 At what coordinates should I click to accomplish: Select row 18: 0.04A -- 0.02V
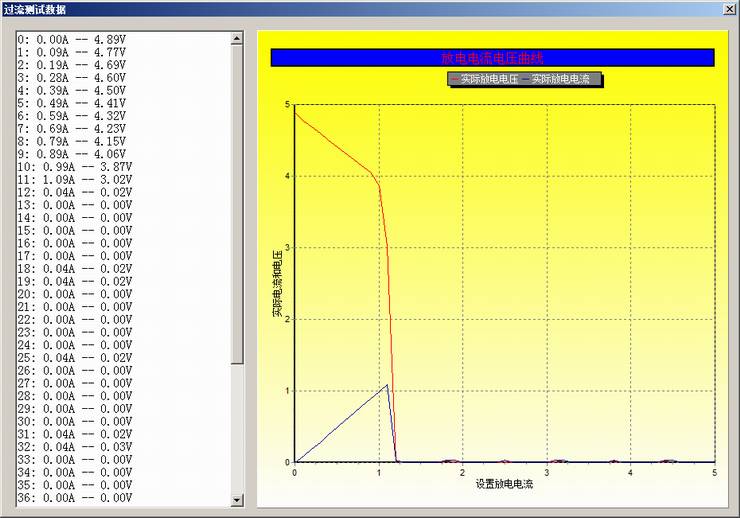point(74,269)
